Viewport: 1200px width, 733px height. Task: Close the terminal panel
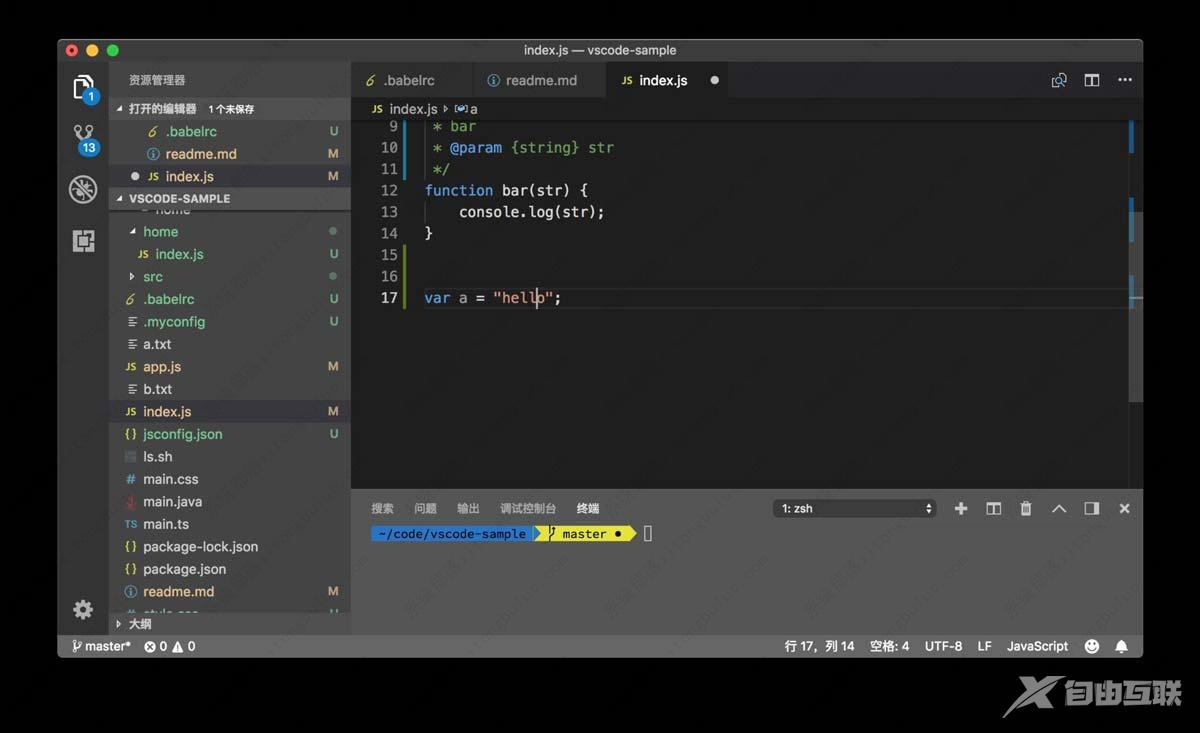(x=1124, y=509)
